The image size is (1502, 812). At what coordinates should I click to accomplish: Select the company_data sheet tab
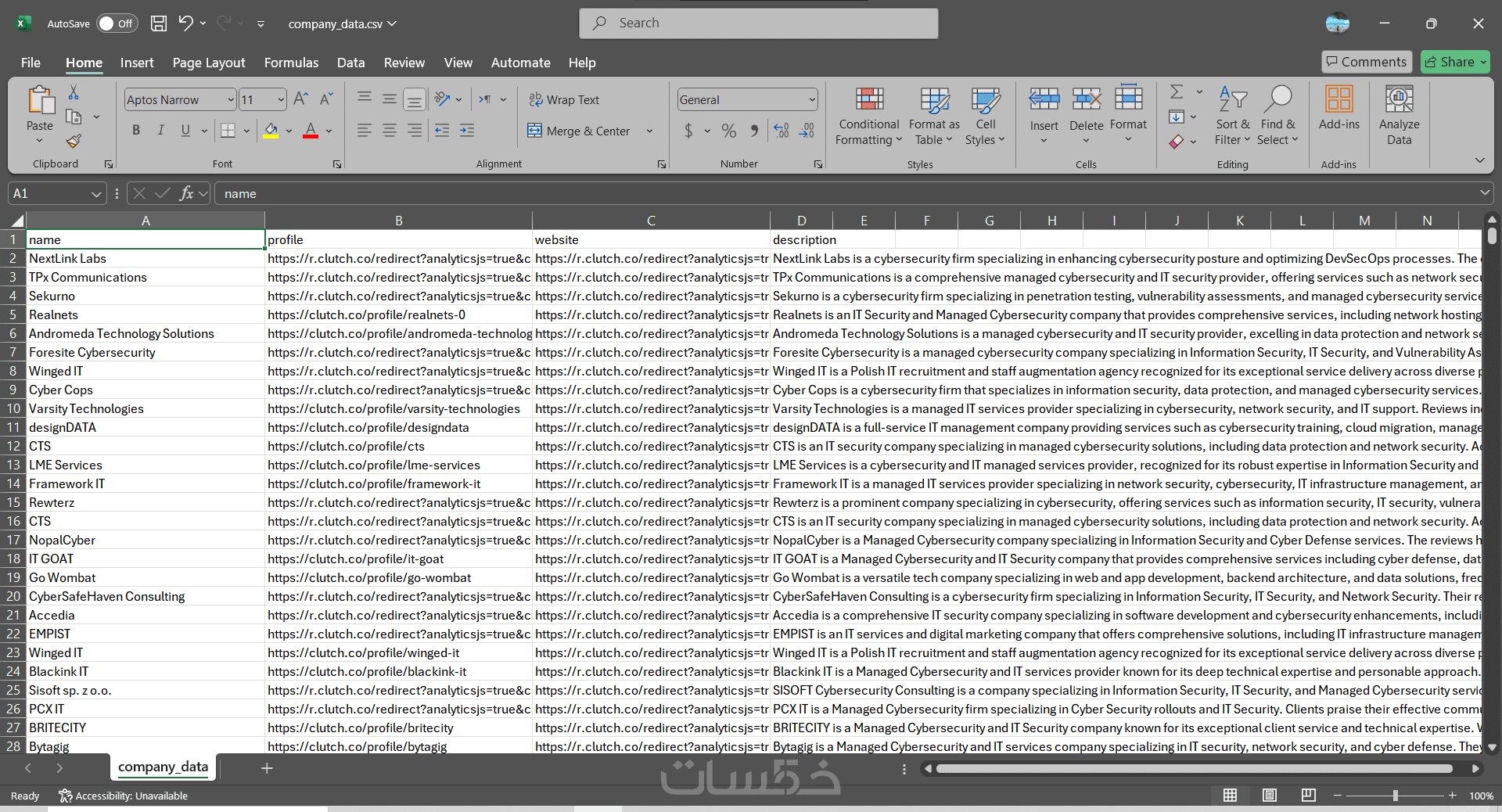[x=163, y=767]
